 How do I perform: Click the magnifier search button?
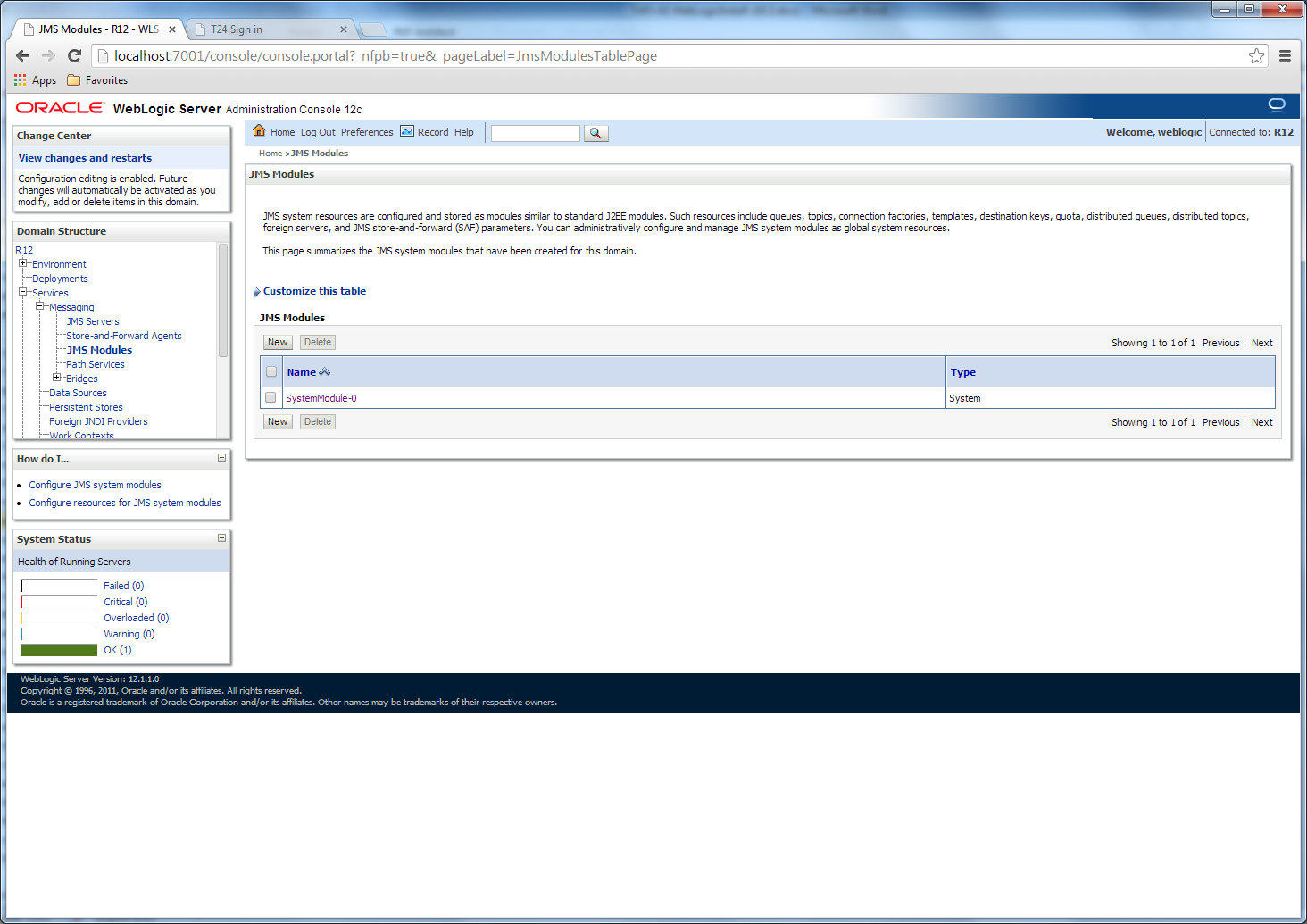595,133
